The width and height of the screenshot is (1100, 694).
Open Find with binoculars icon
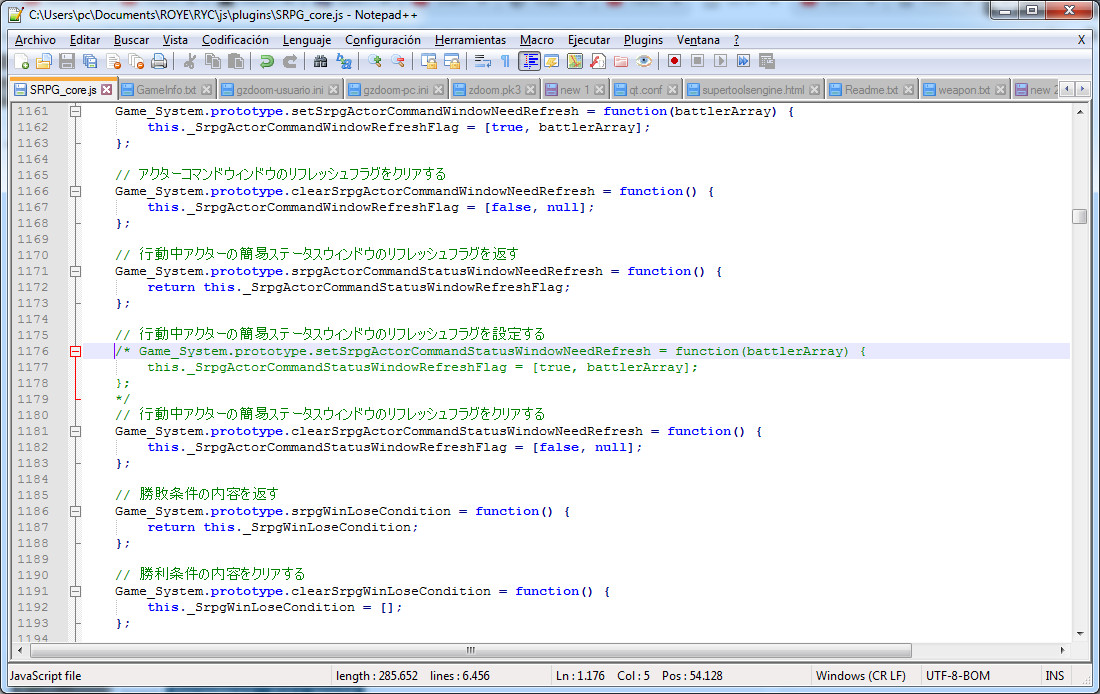click(320, 62)
